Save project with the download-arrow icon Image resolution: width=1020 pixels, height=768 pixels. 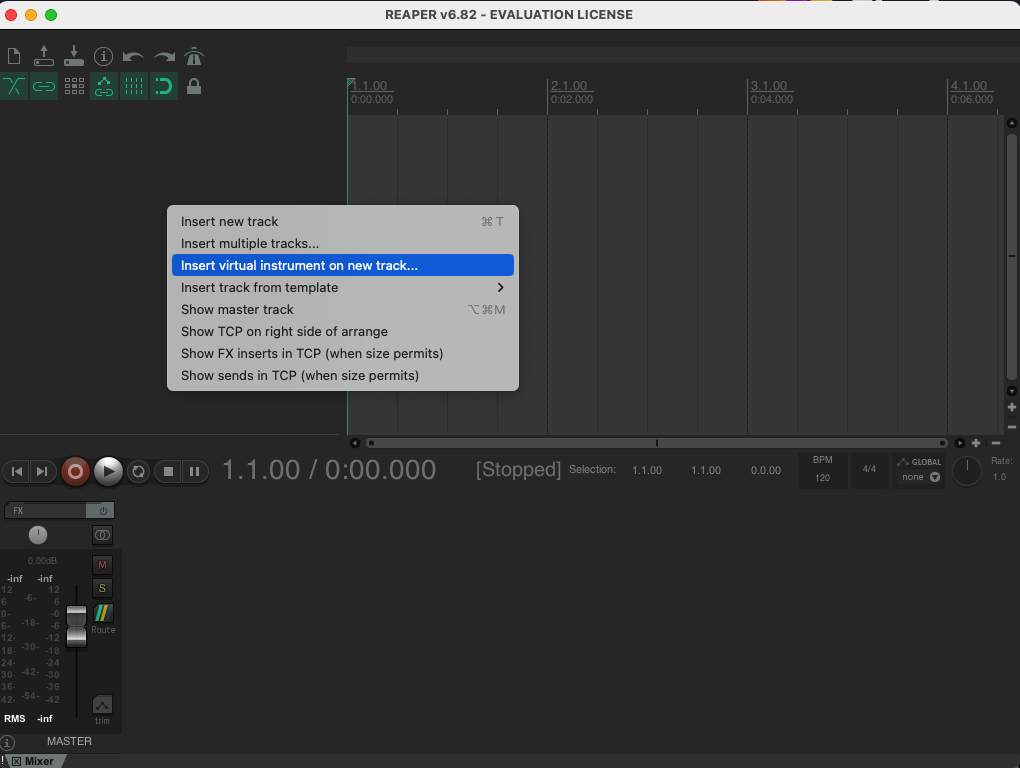pyautogui.click(x=74, y=56)
